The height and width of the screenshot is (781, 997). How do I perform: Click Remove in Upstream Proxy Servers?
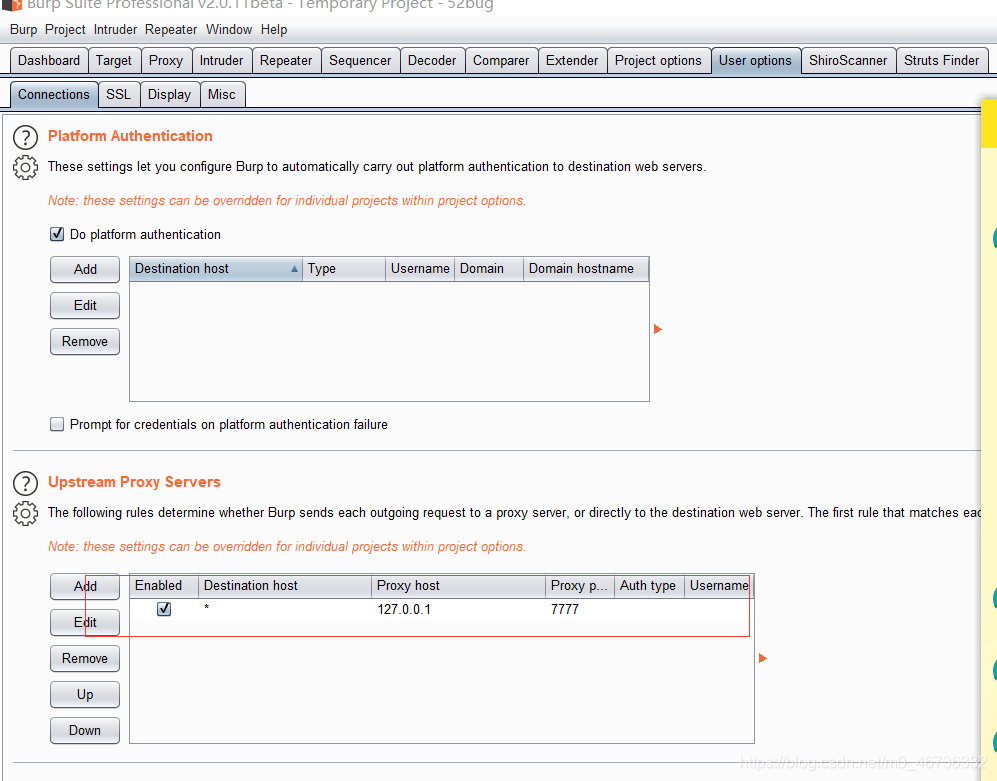(85, 658)
